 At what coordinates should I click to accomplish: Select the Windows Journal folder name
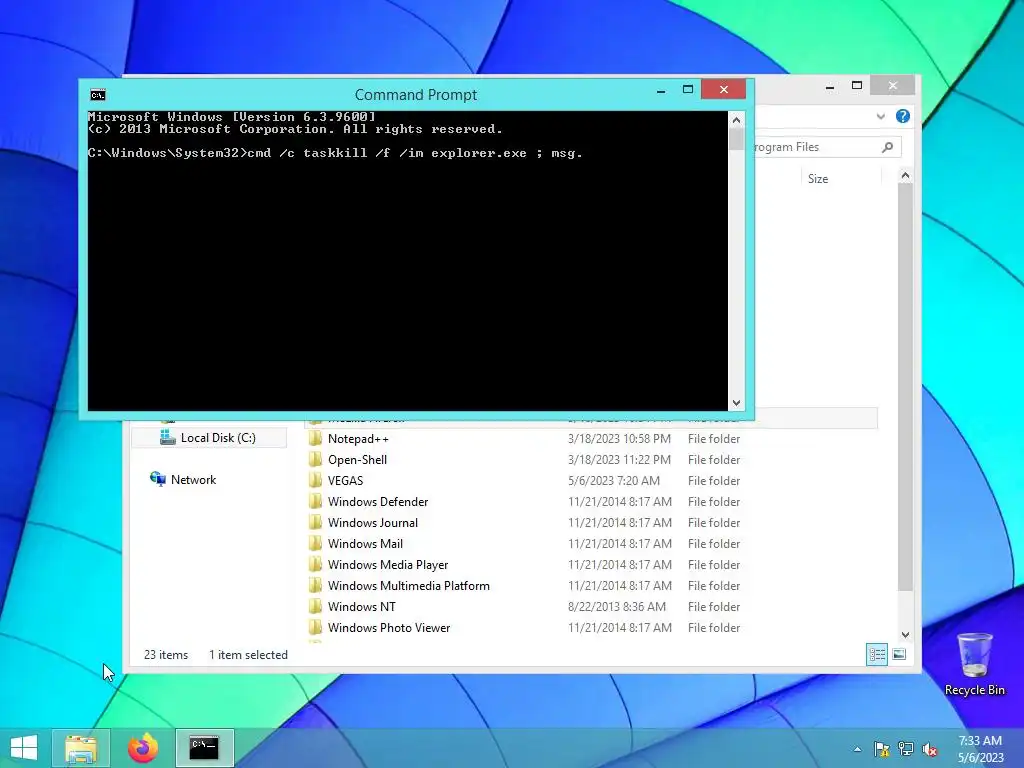tap(373, 522)
